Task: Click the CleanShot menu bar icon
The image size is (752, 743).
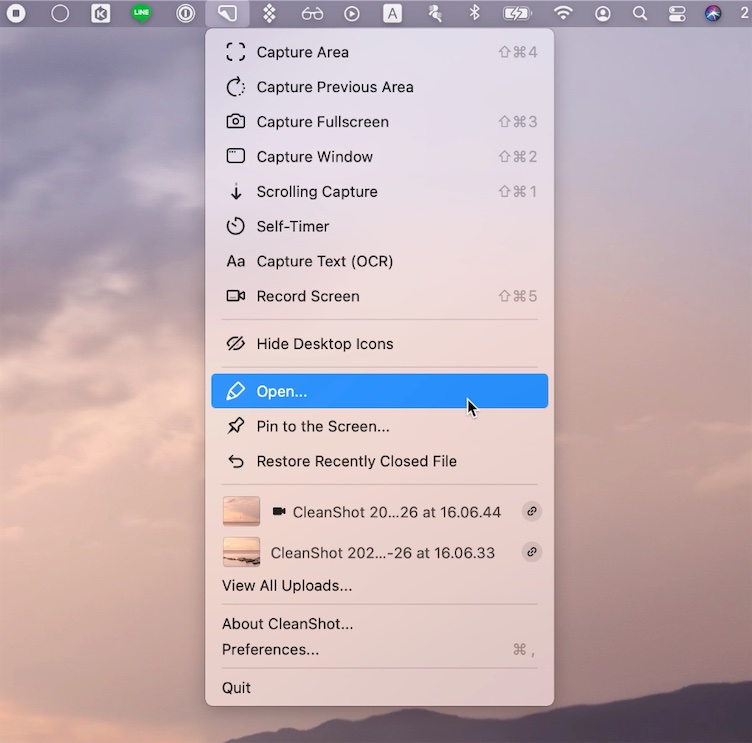Action: [227, 13]
